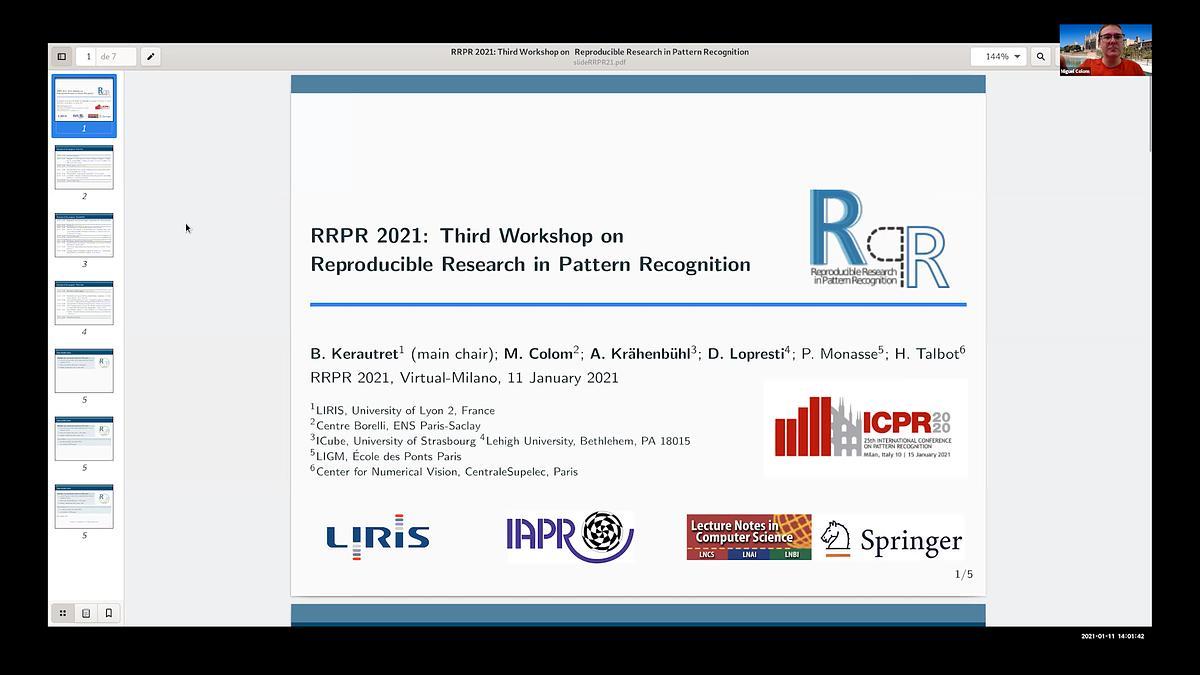Click 'RRPR 2021, Virtual-Milano, 11 January 2021' text

(464, 378)
